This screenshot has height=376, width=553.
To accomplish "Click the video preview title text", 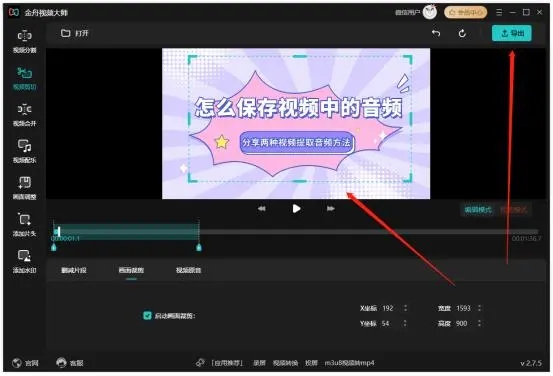I will (x=298, y=107).
